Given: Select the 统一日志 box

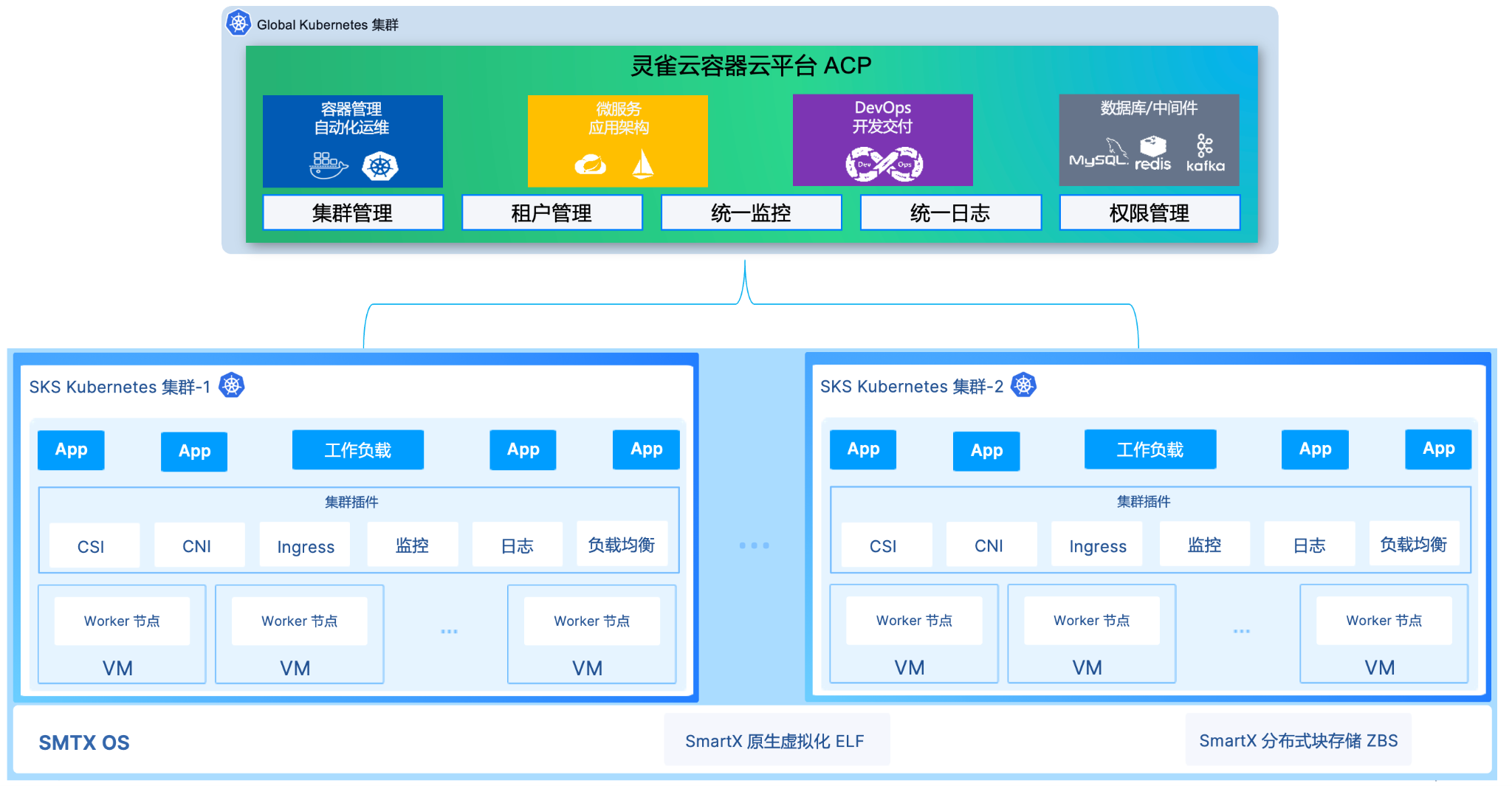Looking at the screenshot, I should tap(951, 213).
